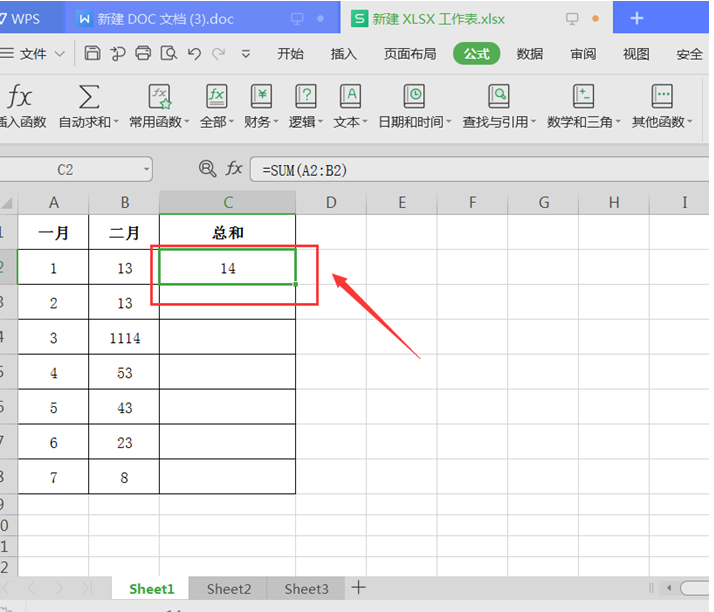Select the header cell 总和
Image resolution: width=714 pixels, height=612 pixels.
tap(228, 233)
